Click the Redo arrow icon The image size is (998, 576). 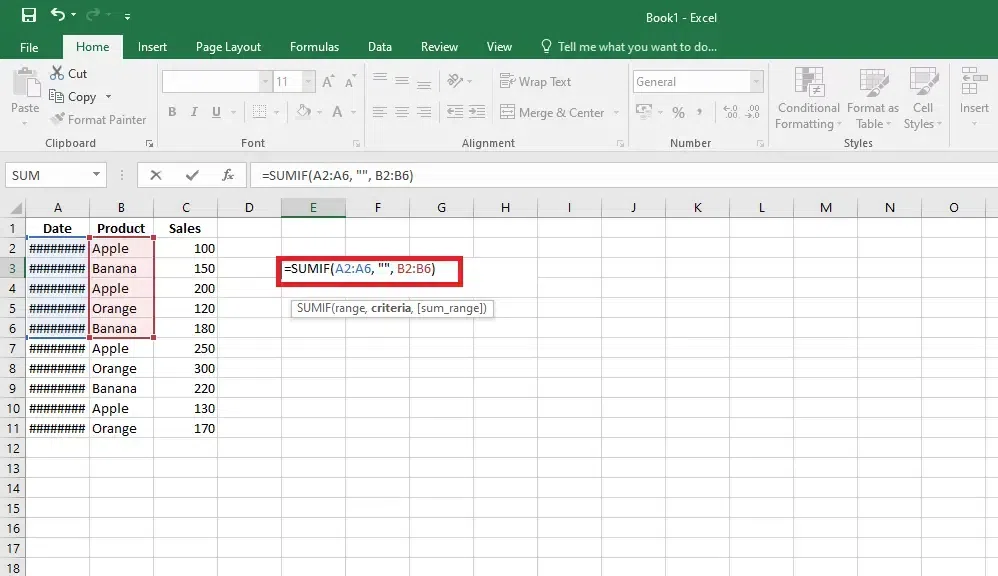click(x=93, y=14)
